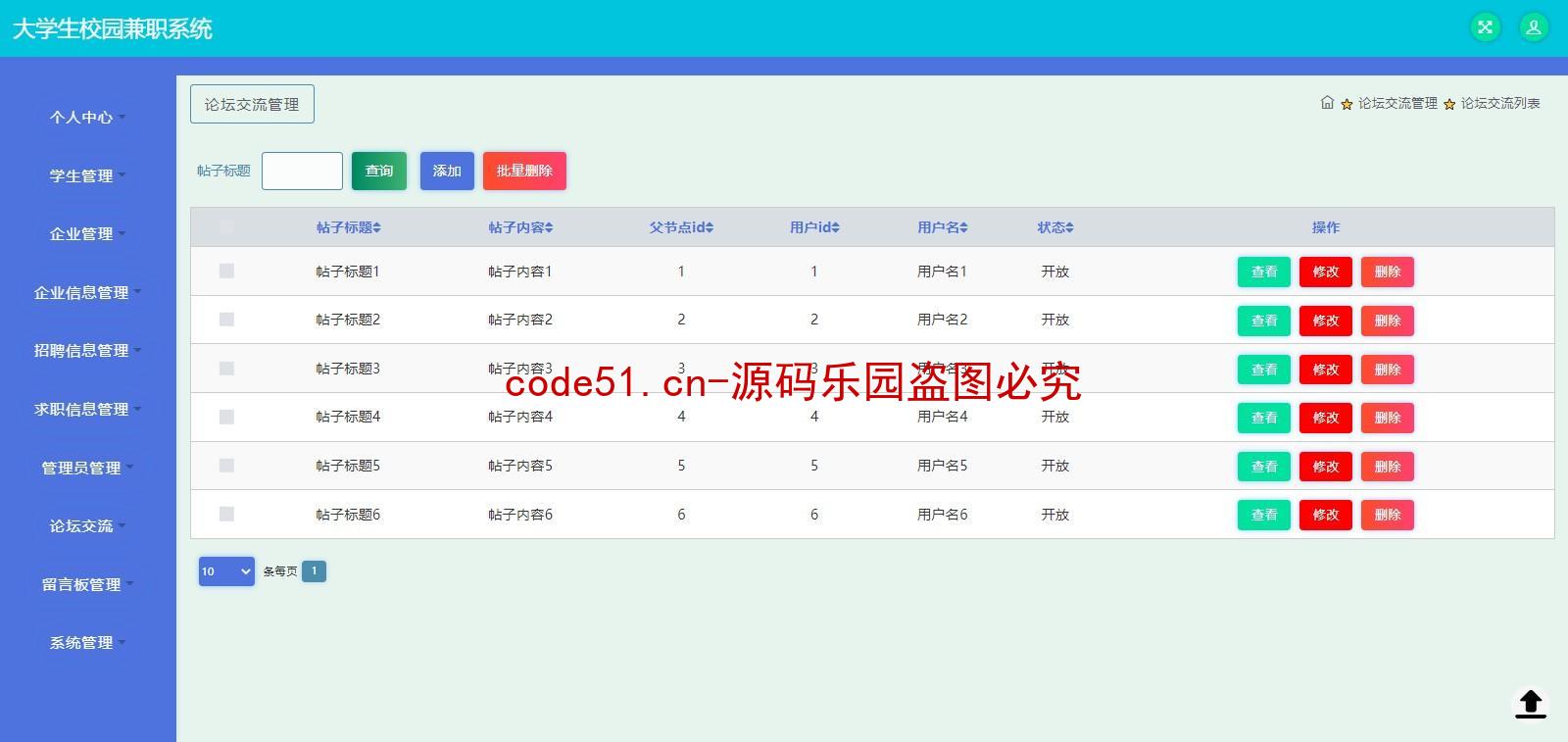Check the row for 帖子标题1

click(226, 271)
